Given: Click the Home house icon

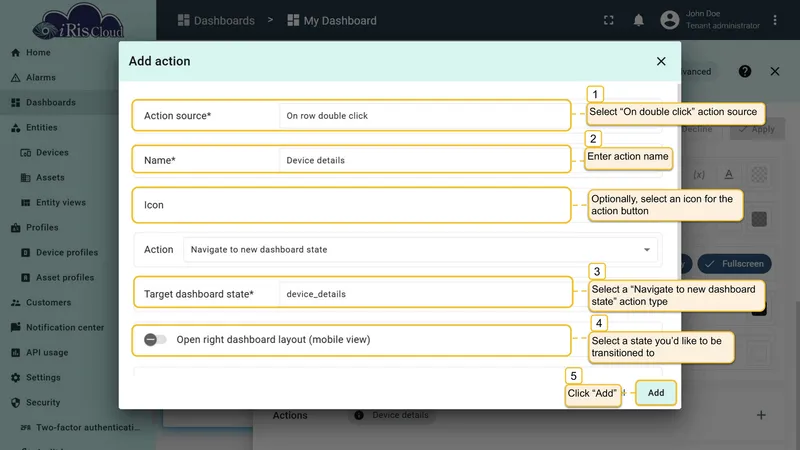Looking at the screenshot, I should coord(15,53).
